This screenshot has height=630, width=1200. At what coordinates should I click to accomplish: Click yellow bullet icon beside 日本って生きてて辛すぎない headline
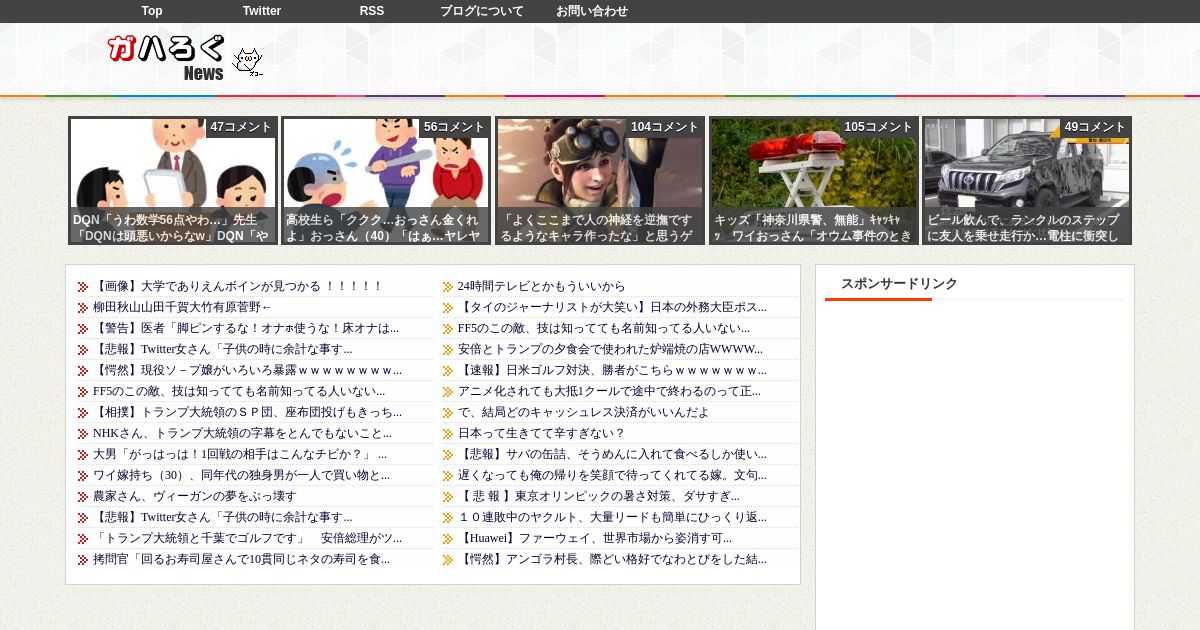point(448,434)
